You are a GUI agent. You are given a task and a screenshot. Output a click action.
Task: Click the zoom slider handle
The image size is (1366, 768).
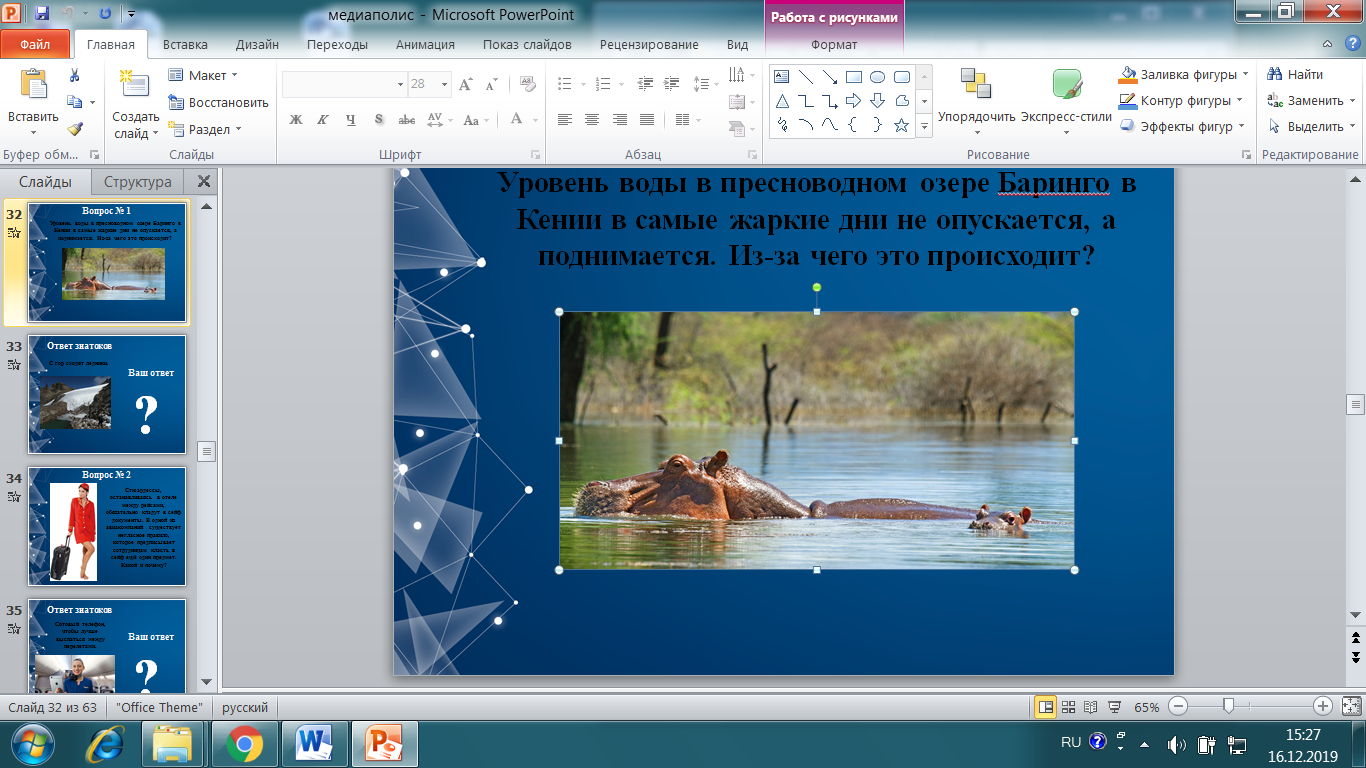1228,707
